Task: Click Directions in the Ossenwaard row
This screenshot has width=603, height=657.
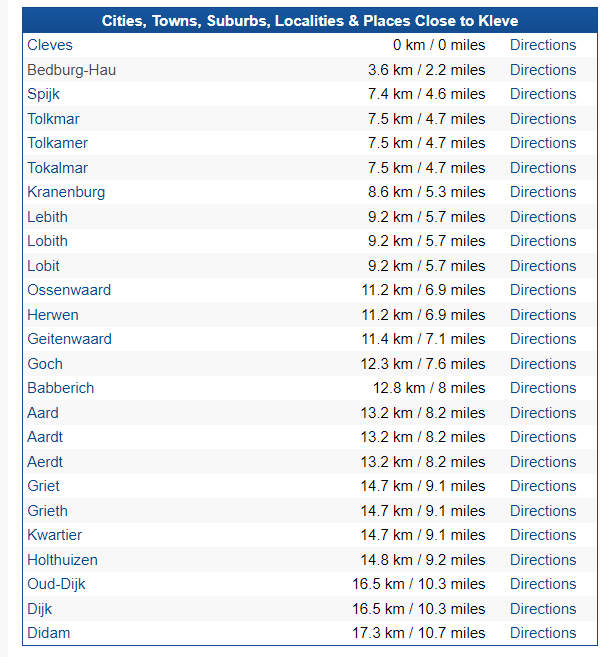Action: click(542, 290)
